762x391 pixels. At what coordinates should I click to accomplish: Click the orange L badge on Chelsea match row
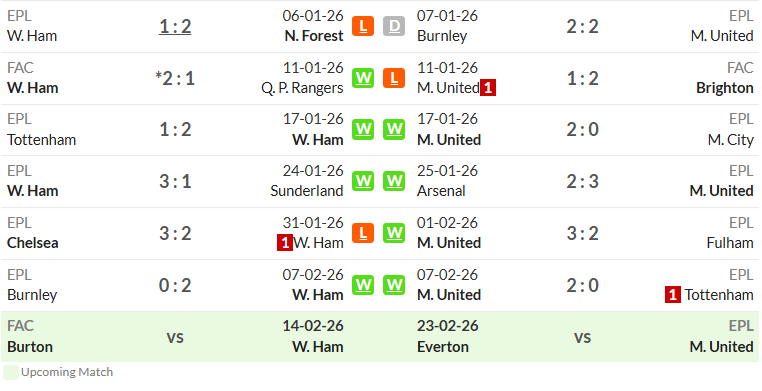click(x=363, y=233)
